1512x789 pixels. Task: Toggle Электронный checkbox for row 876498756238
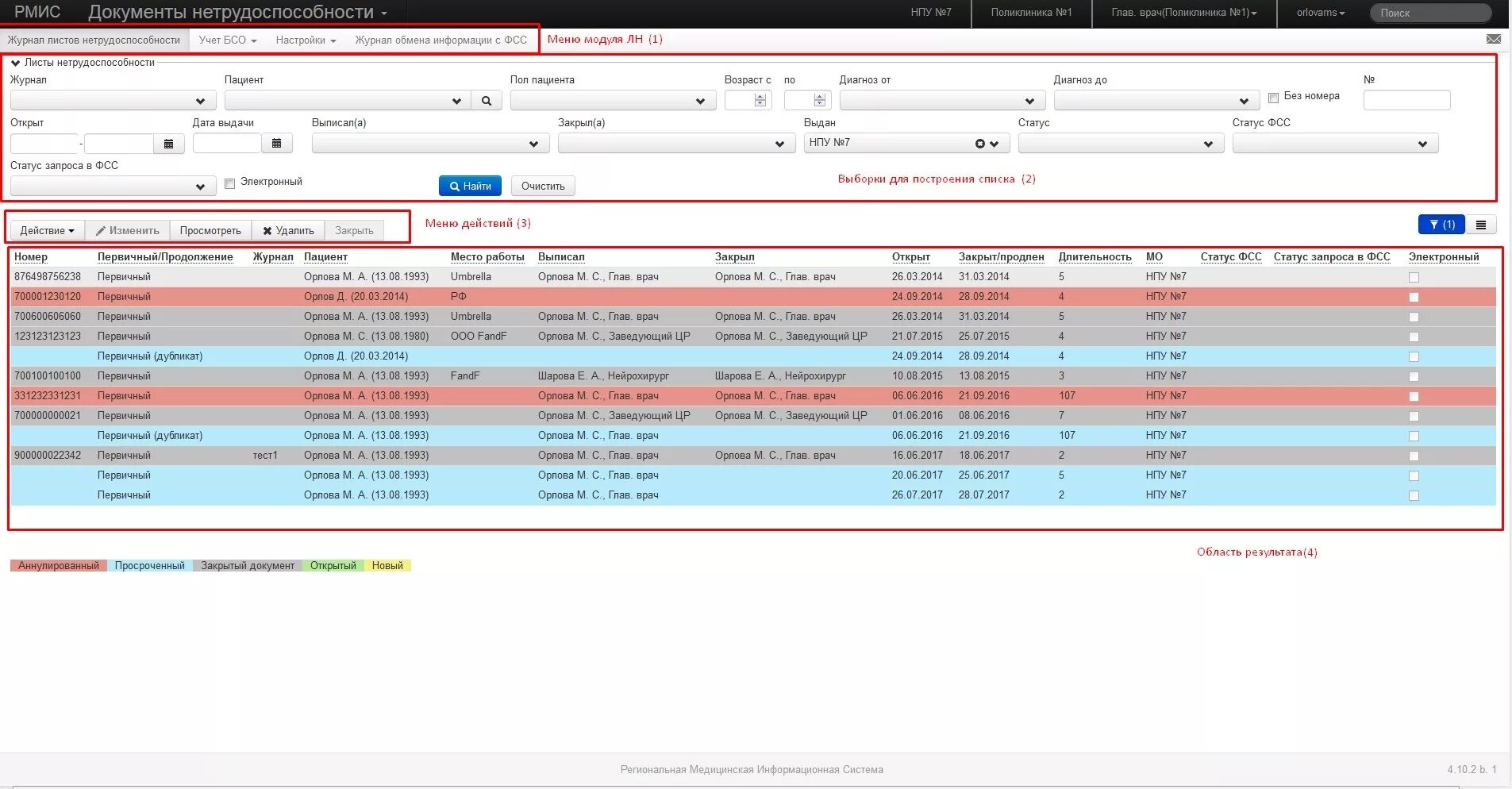[x=1414, y=278]
